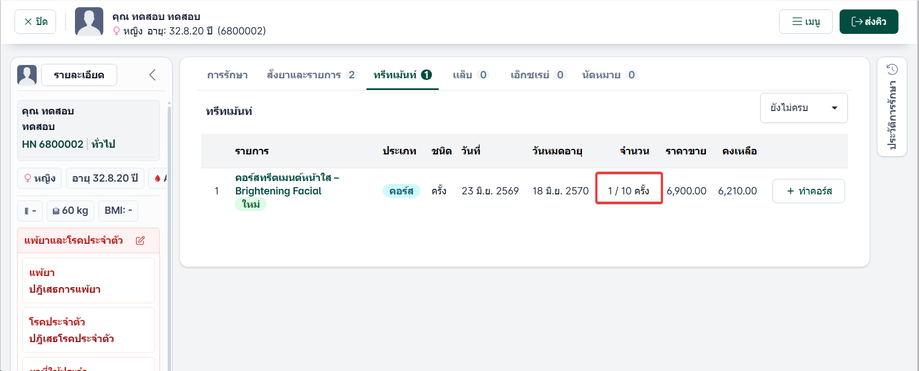Click the small avatar beside รายละเอียด
The height and width of the screenshot is (371, 919).
coord(27,74)
